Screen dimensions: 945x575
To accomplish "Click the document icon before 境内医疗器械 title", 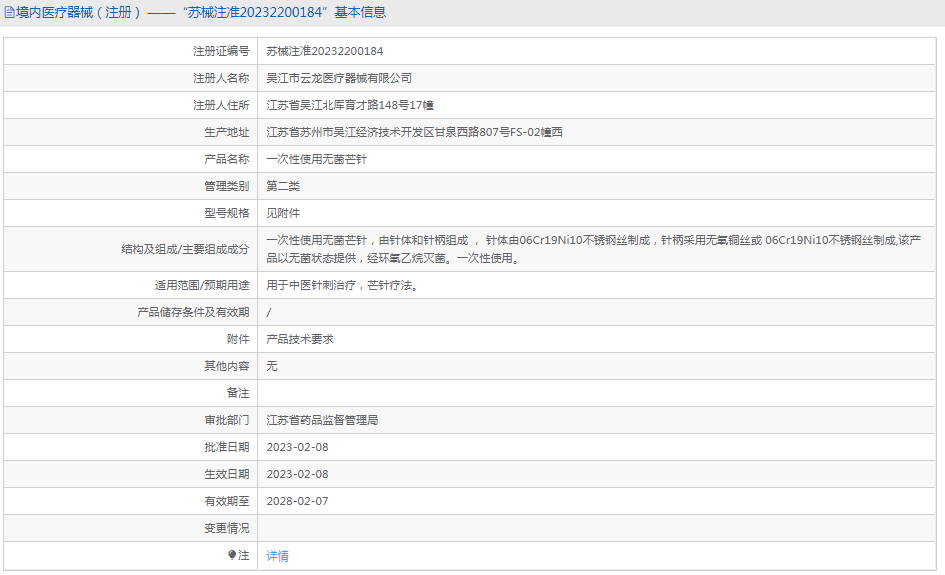I will [x=10, y=12].
